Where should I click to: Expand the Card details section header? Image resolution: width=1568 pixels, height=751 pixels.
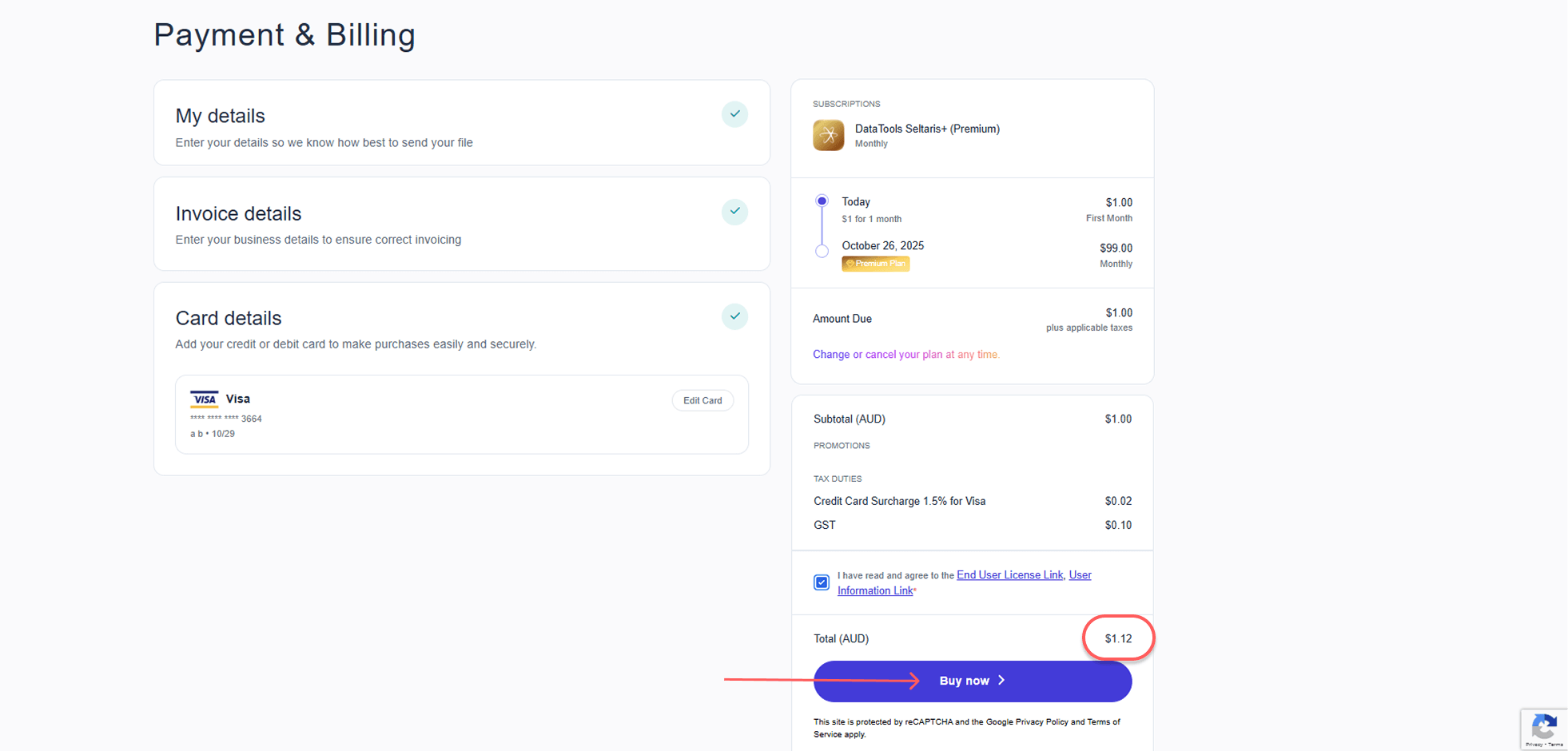click(x=229, y=319)
